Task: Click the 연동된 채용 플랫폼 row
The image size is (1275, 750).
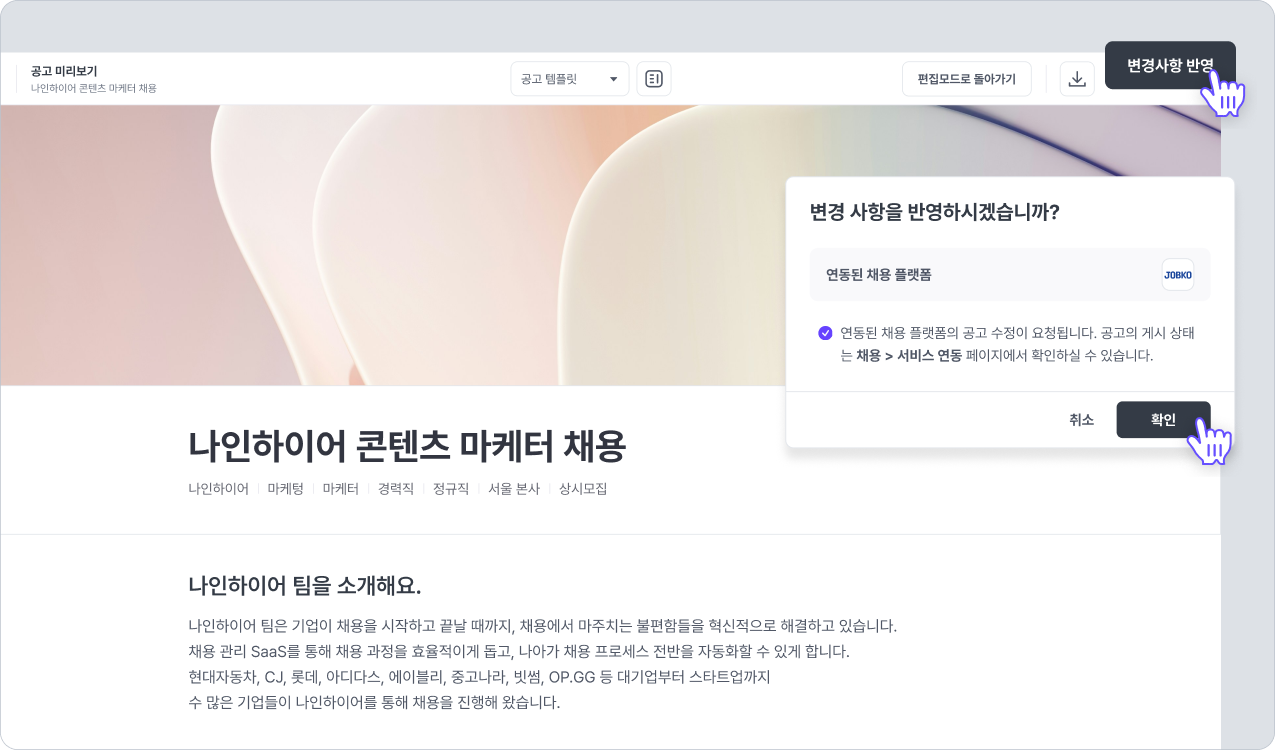Action: coord(1010,275)
